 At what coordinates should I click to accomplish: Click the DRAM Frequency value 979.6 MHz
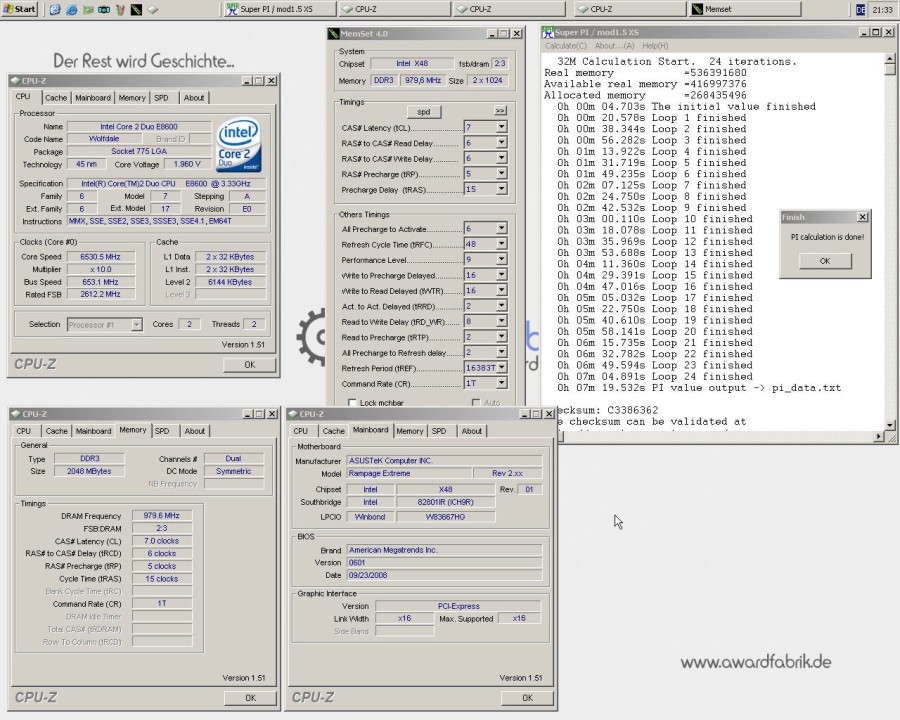coord(162,516)
